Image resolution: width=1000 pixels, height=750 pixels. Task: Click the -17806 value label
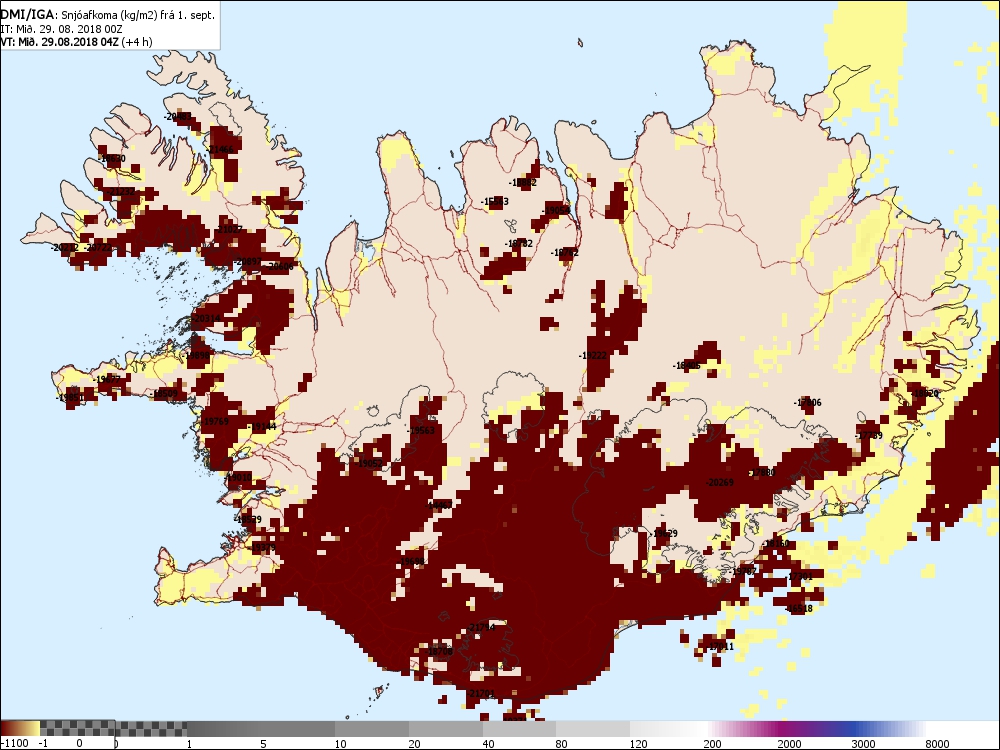[807, 402]
